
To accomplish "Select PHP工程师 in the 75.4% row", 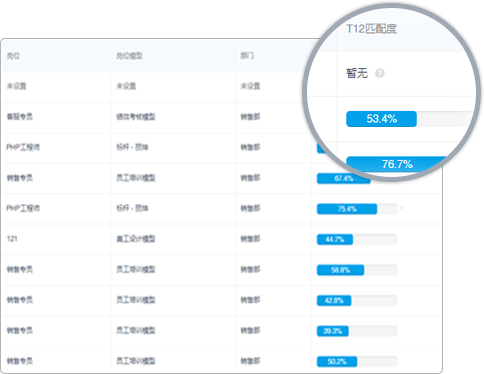I will click(x=23, y=208).
